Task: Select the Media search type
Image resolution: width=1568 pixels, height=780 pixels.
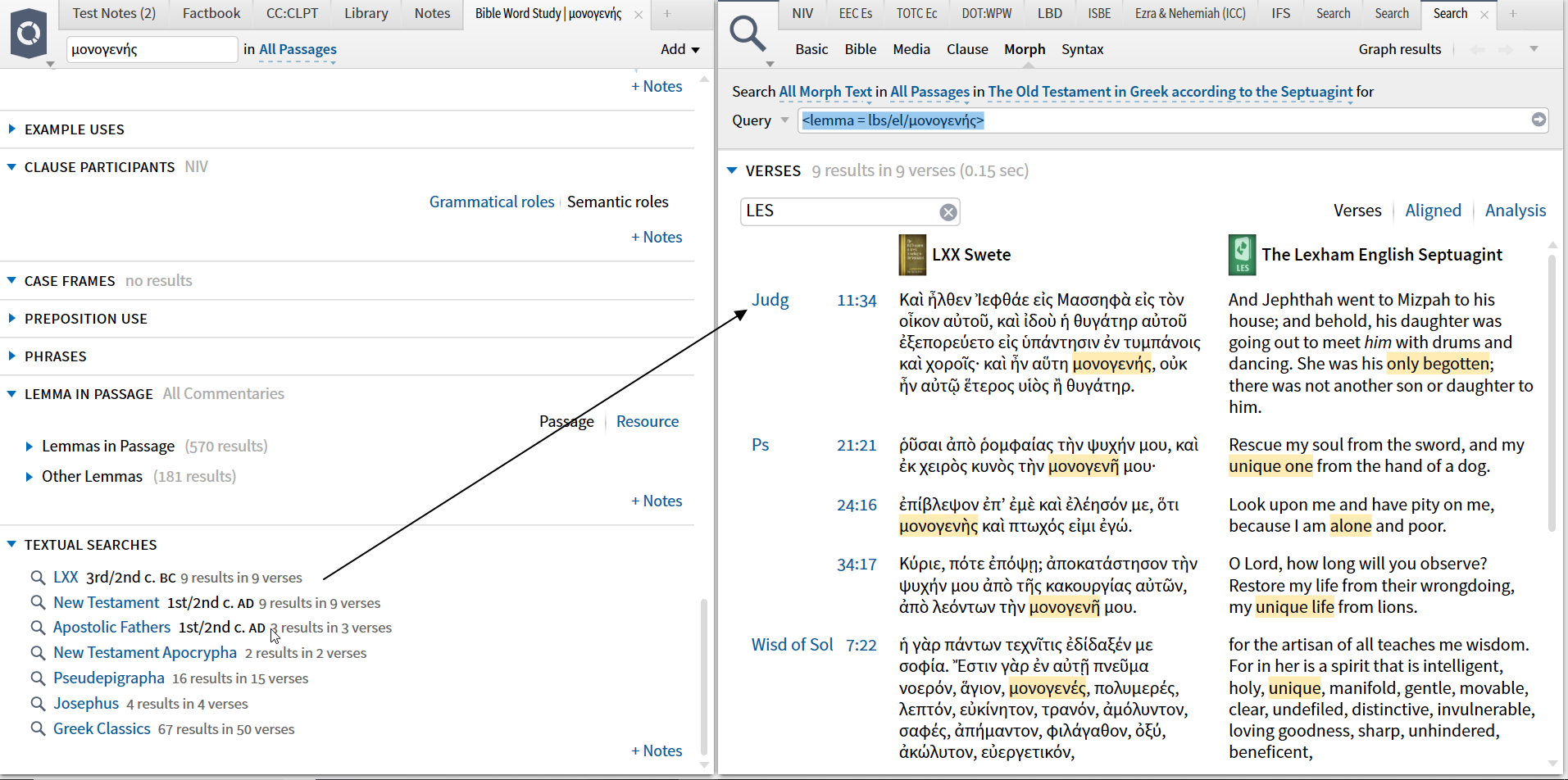Action: (911, 49)
